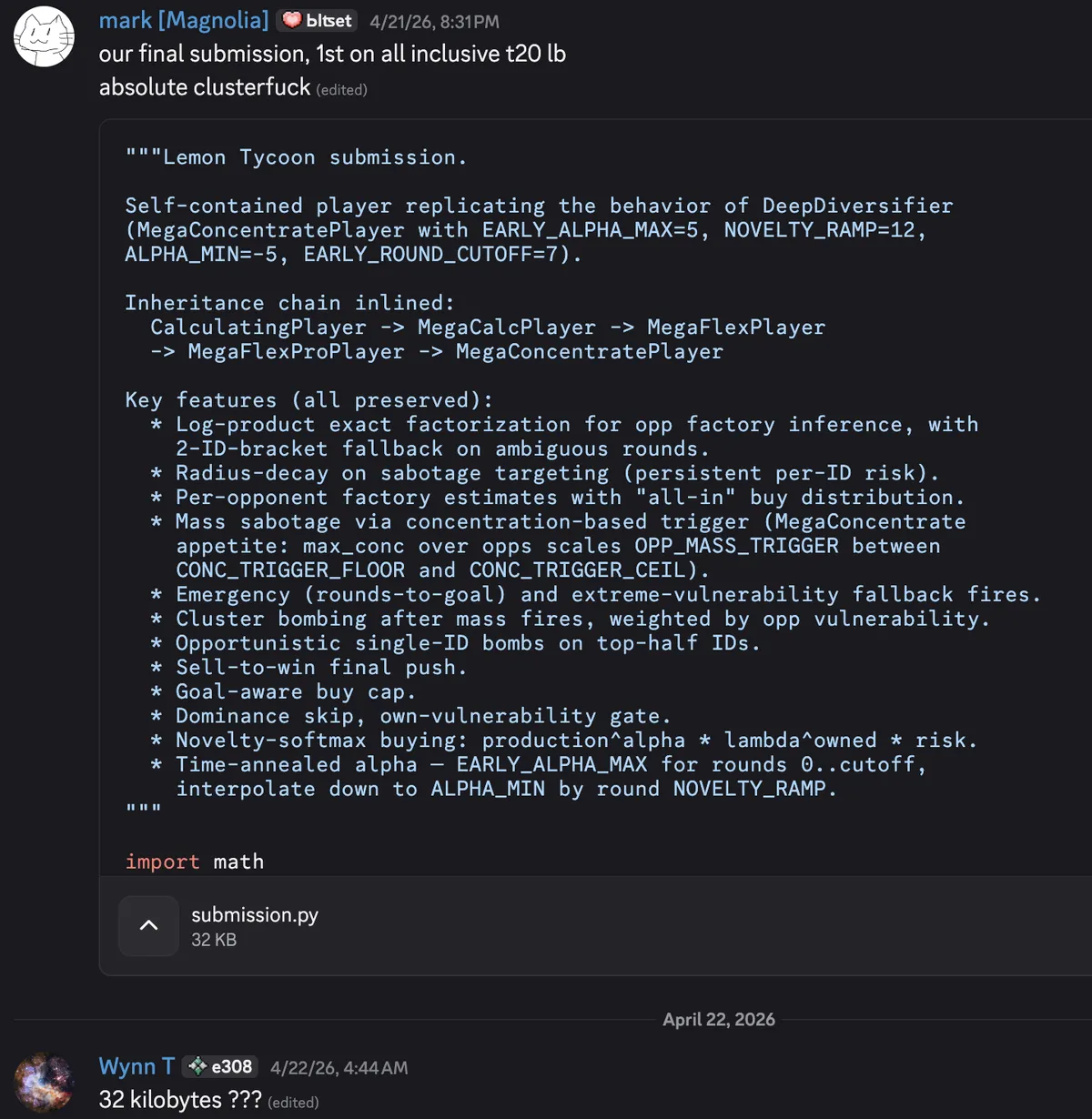Open the submission.py file
1092x1119 pixels.
pos(254,915)
